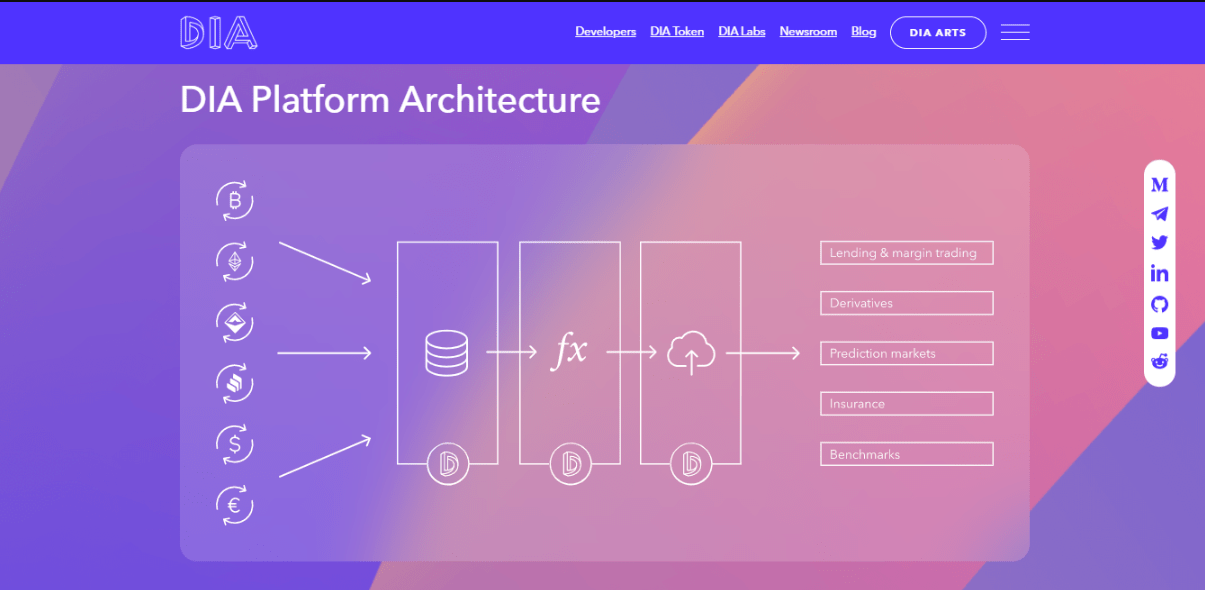Screen dimensions: 1205x590
Task: Visit DIA on LinkedIn via the icon
Action: [1159, 273]
